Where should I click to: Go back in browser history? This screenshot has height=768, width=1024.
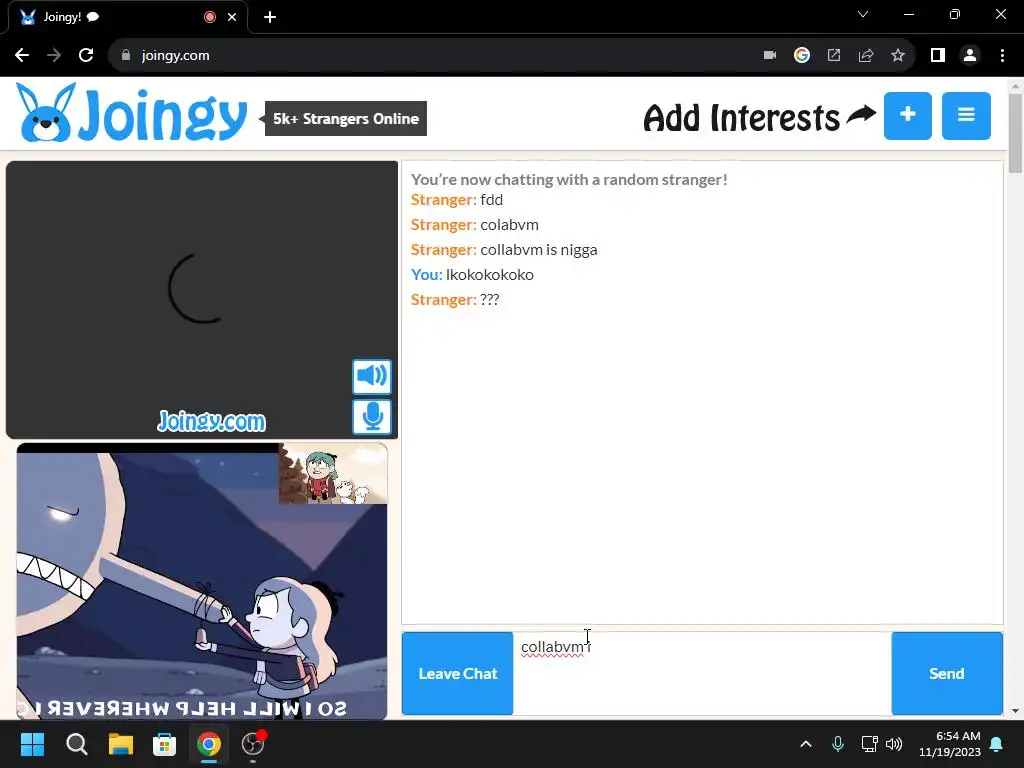[22, 56]
